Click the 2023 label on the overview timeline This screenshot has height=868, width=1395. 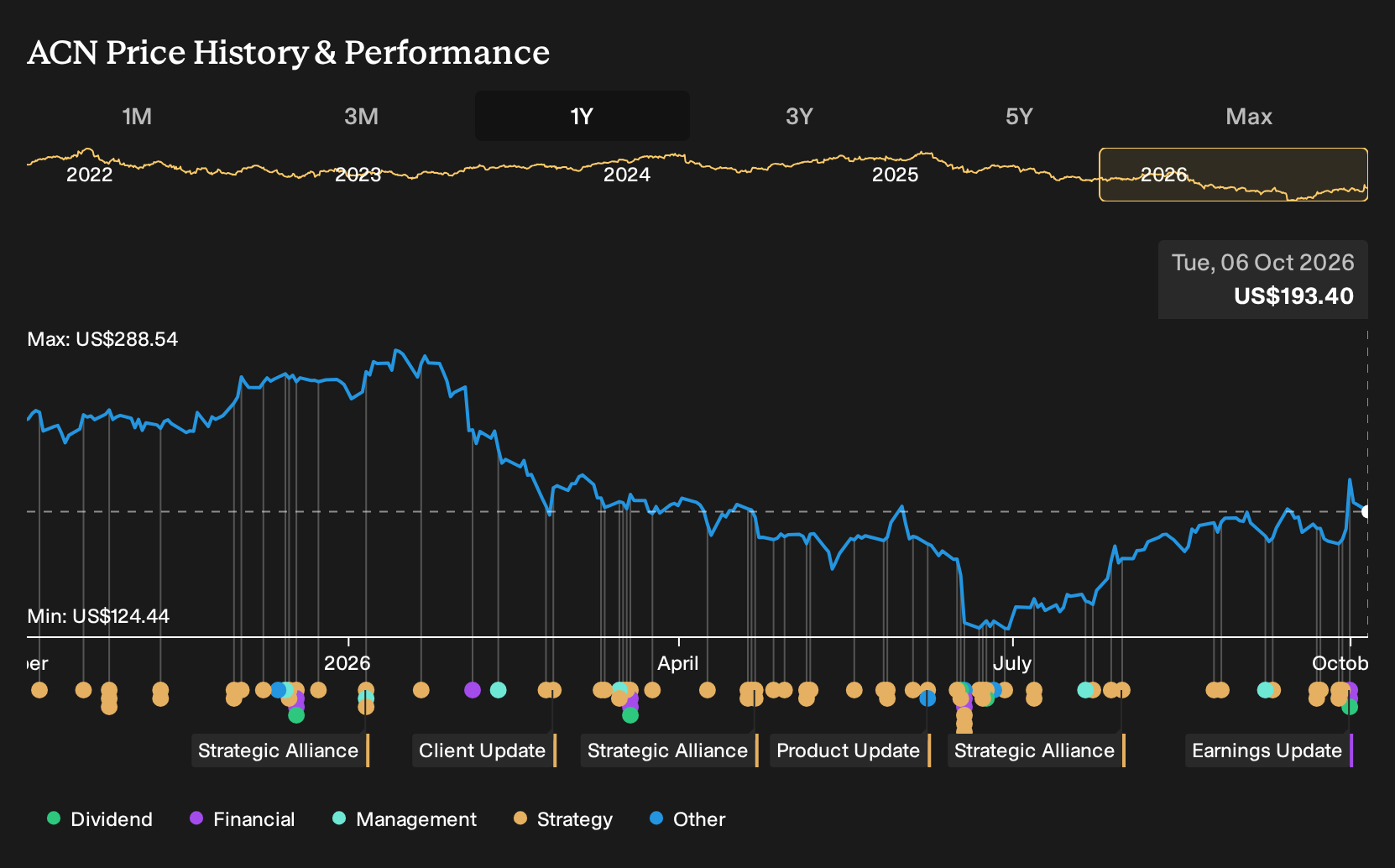[x=358, y=175]
